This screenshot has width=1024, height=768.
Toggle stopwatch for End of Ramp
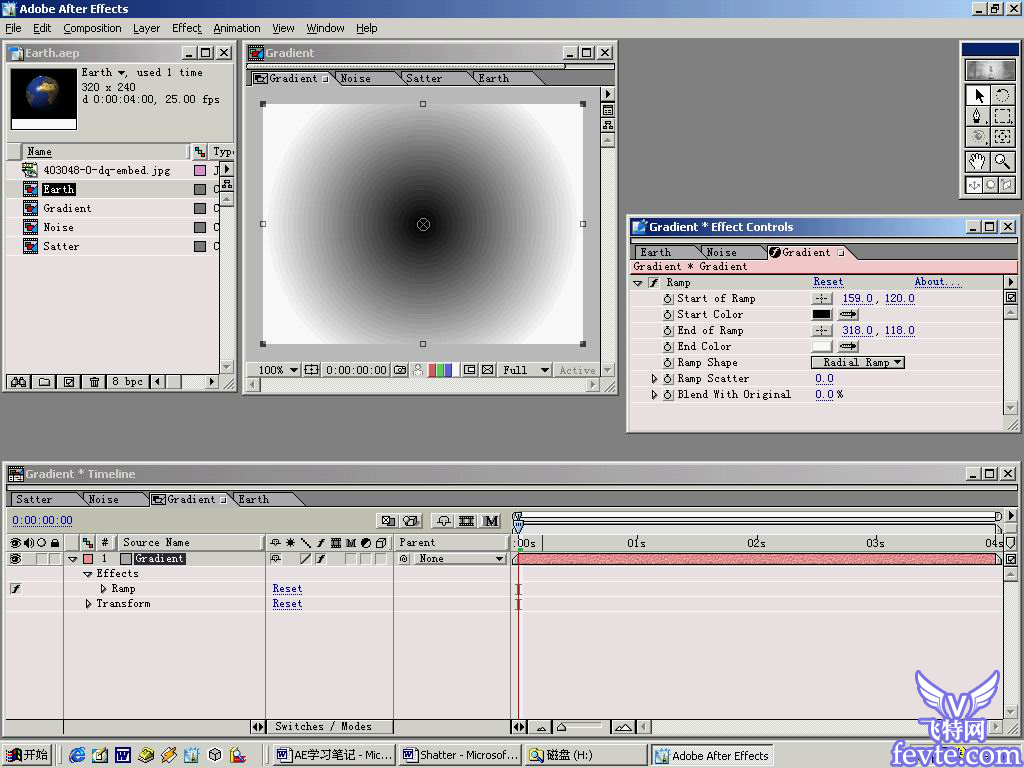coord(667,330)
